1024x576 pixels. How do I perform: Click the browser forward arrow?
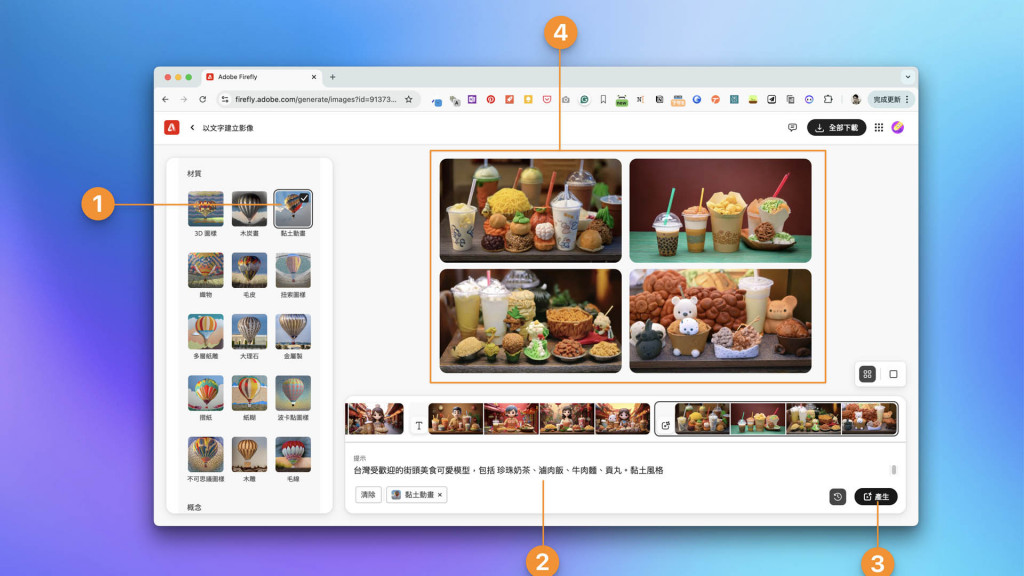click(184, 99)
